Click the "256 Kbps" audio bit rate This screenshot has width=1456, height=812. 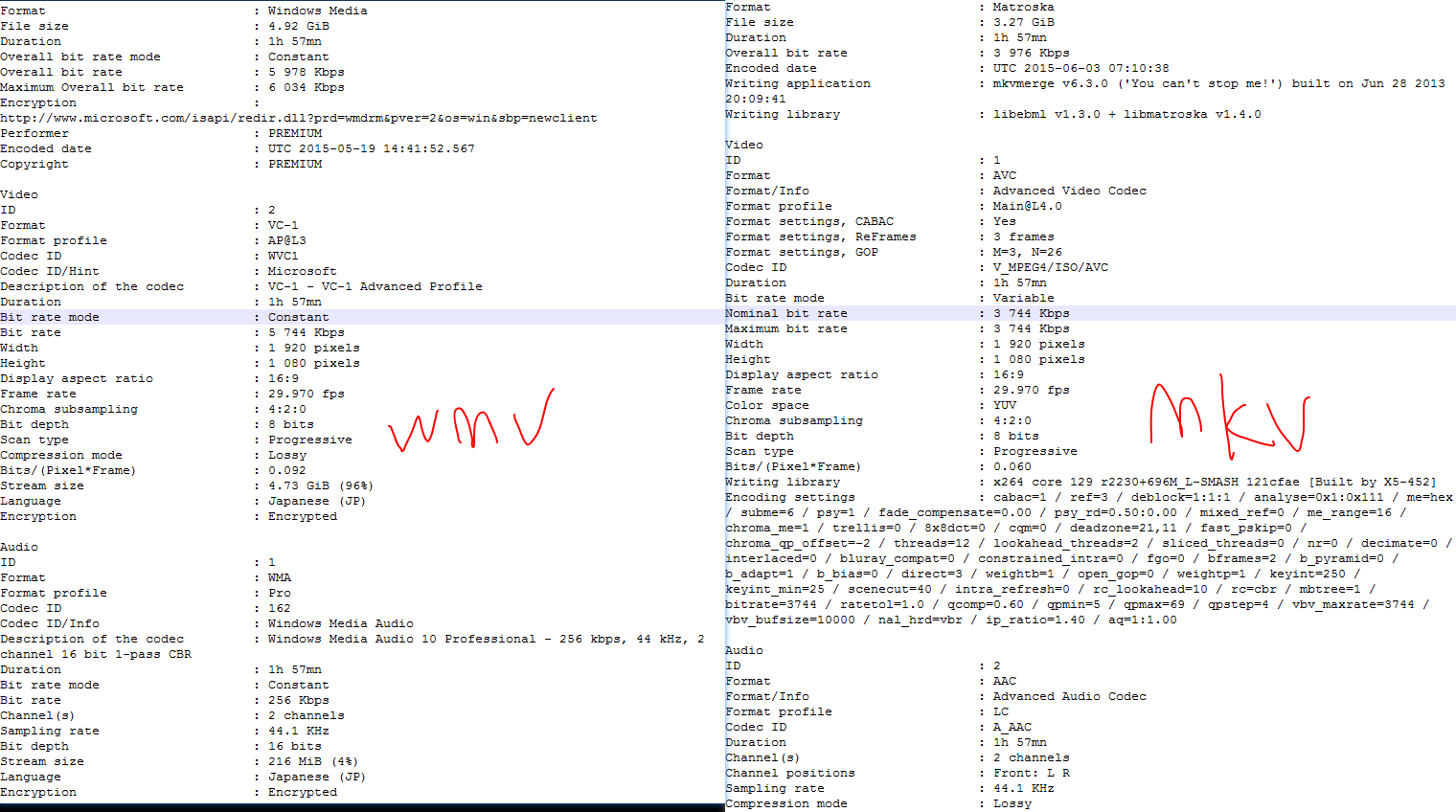298,700
